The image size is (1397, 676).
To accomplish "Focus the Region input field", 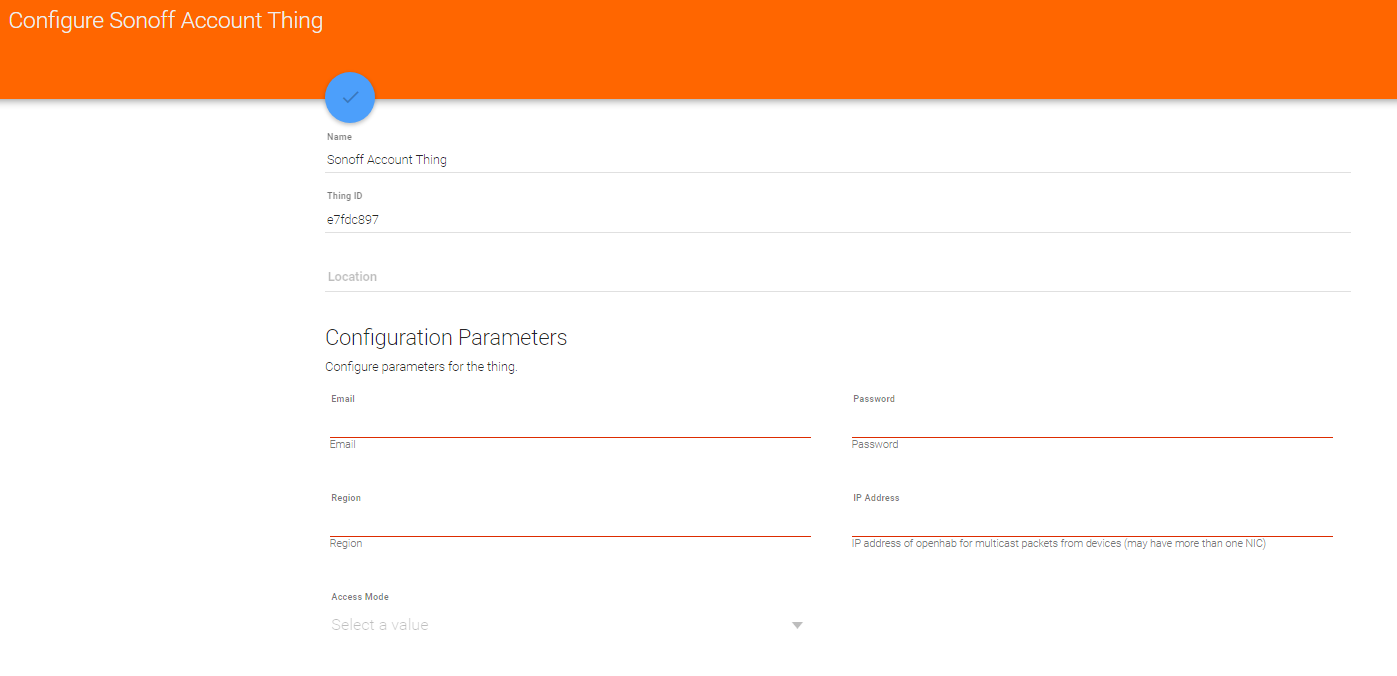I will coord(570,523).
